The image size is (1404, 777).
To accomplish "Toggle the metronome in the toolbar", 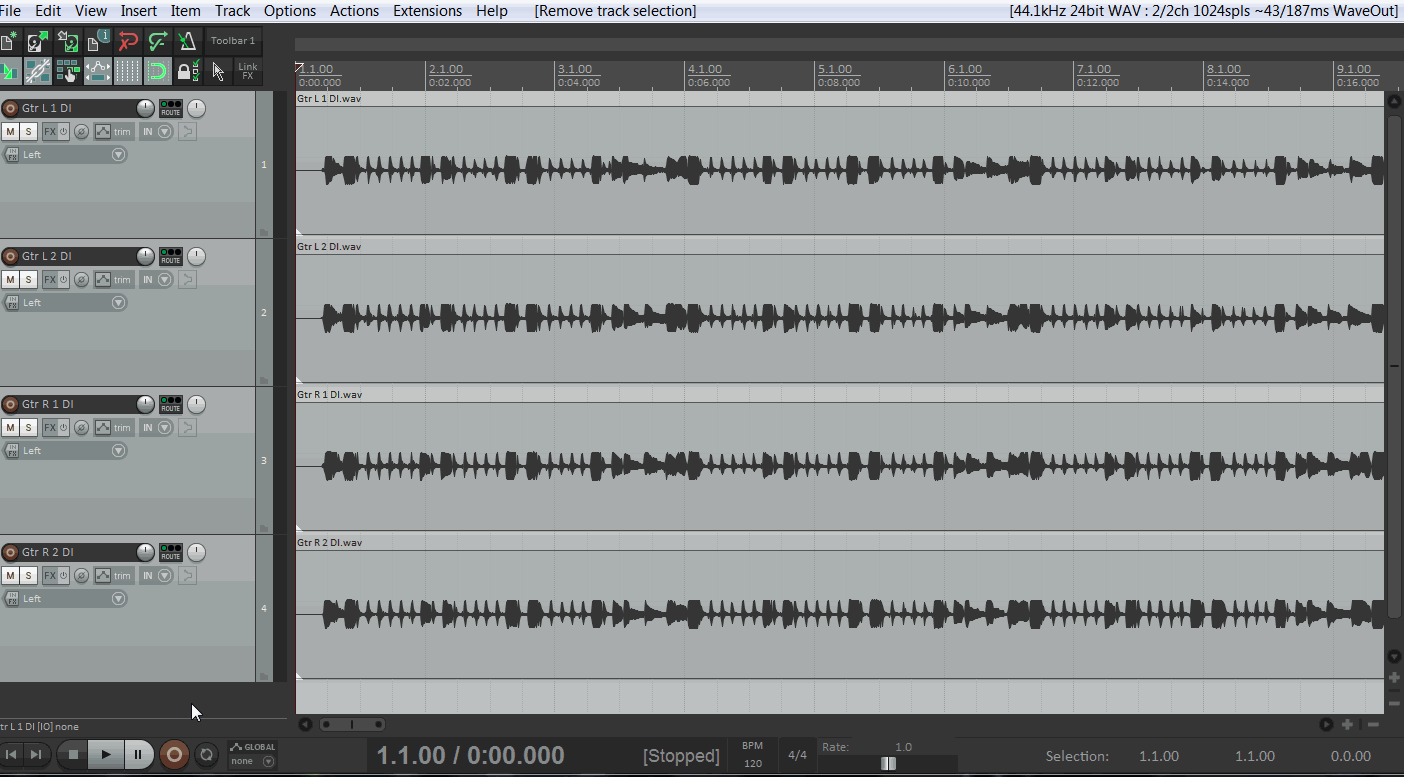I will pos(187,41).
